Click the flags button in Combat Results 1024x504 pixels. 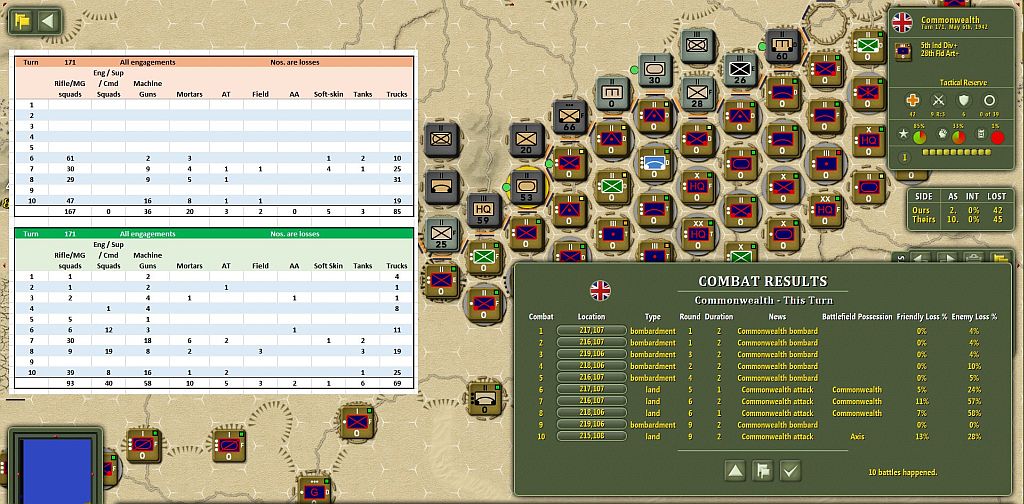pos(762,471)
